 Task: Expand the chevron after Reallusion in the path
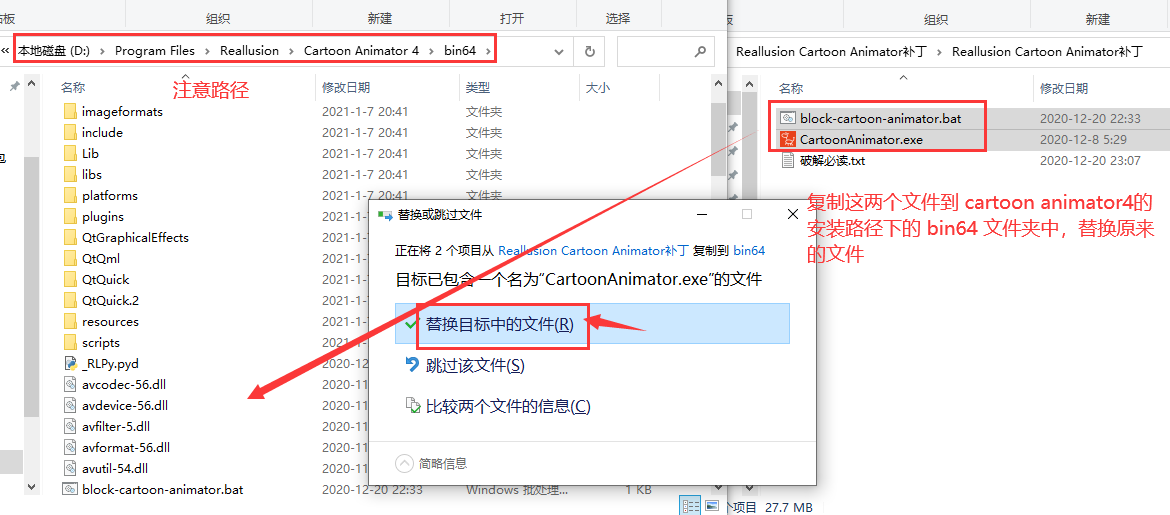pyautogui.click(x=291, y=52)
